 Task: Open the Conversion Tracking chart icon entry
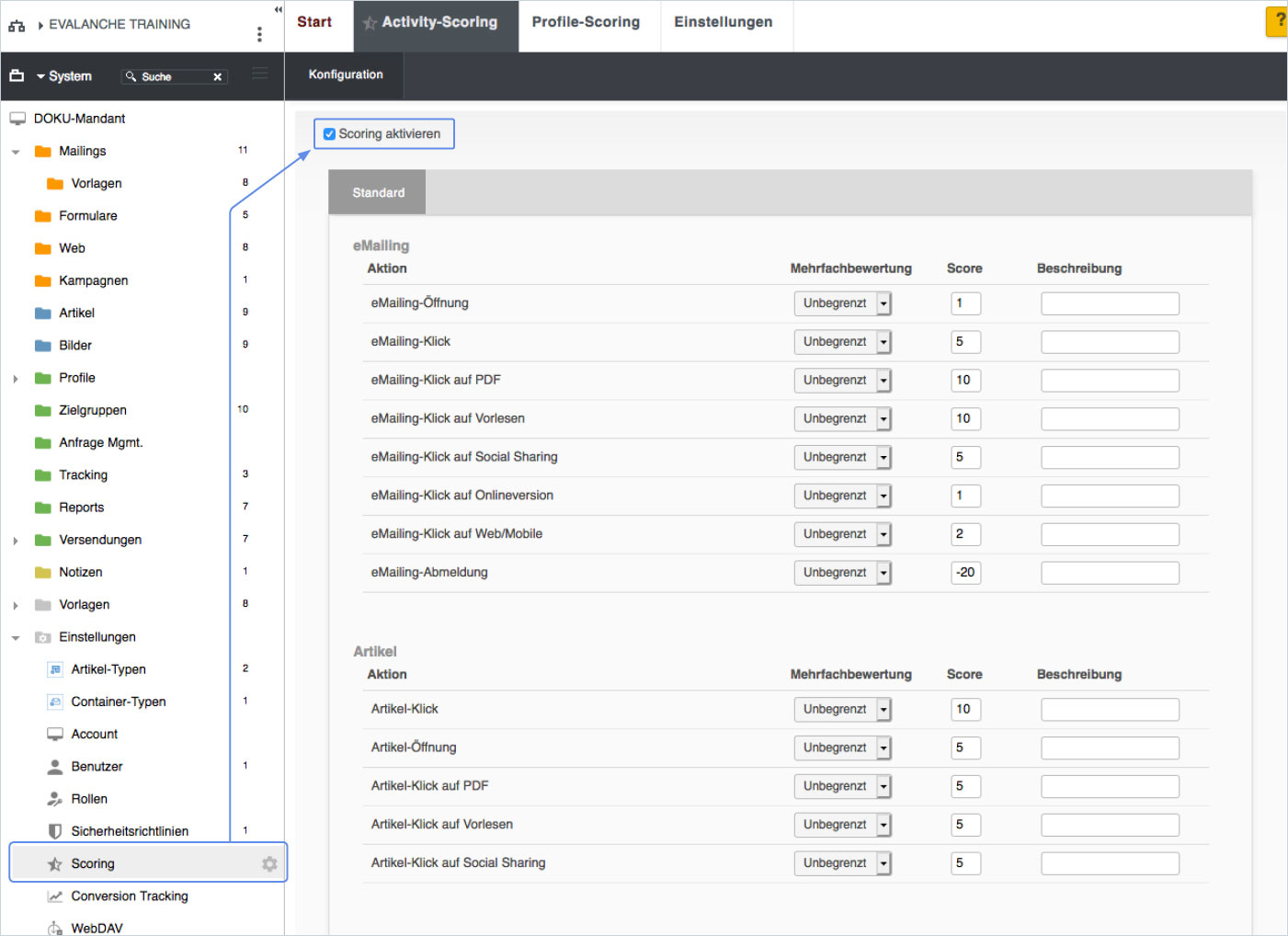click(55, 896)
